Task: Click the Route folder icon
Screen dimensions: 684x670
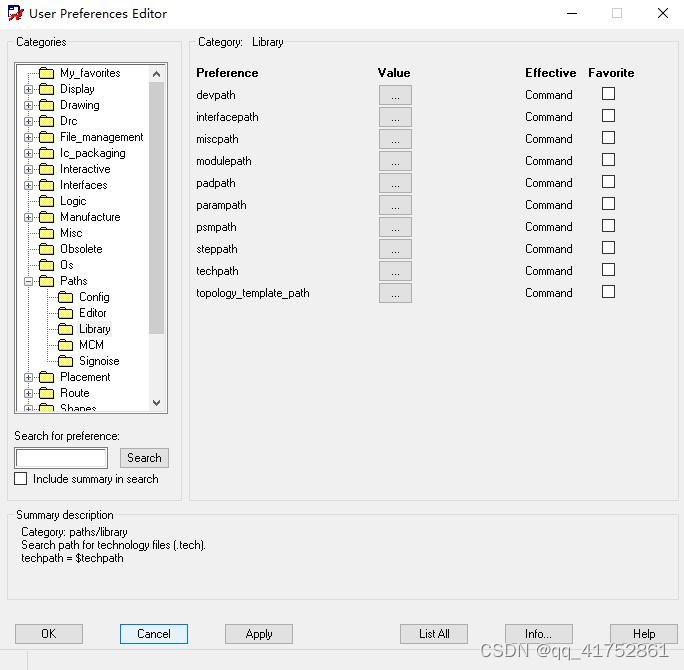Action: click(x=46, y=393)
